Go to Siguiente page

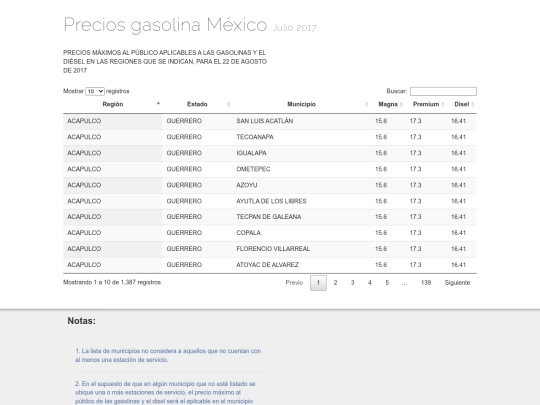click(457, 283)
